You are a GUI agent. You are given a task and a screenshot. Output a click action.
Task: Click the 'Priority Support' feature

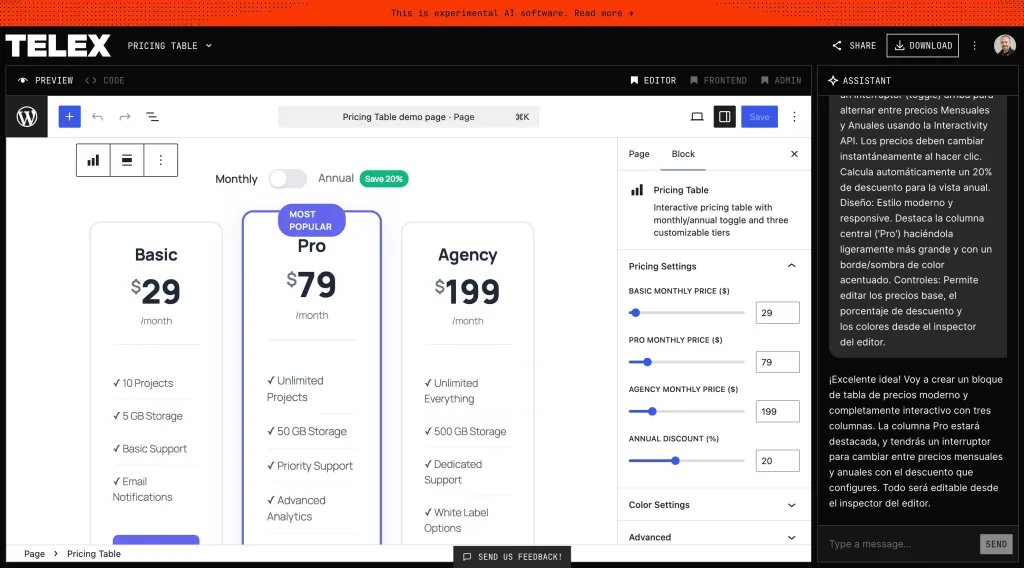[310, 466]
